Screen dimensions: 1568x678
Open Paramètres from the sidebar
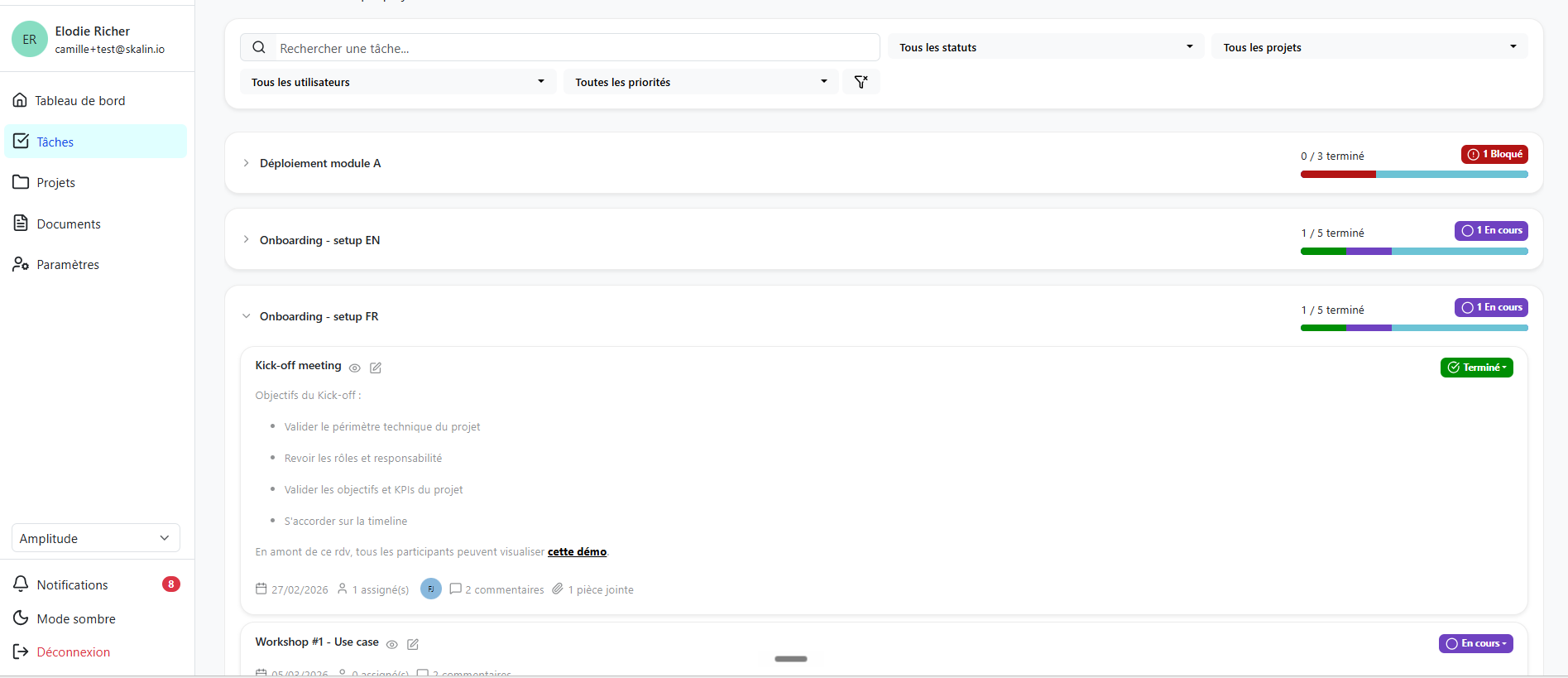click(x=95, y=264)
